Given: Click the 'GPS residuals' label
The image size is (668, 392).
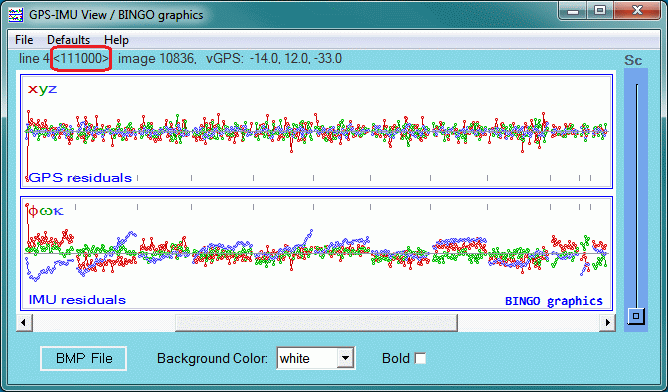Looking at the screenshot, I should (80, 178).
